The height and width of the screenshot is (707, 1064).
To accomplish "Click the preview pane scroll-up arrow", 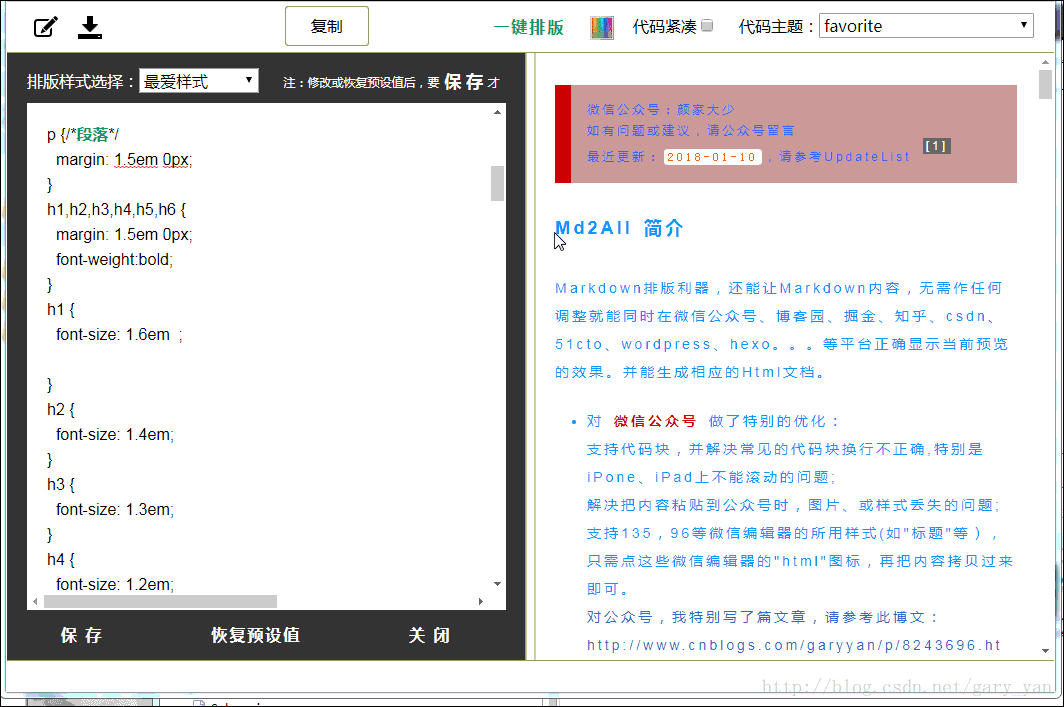I will [x=1045, y=62].
